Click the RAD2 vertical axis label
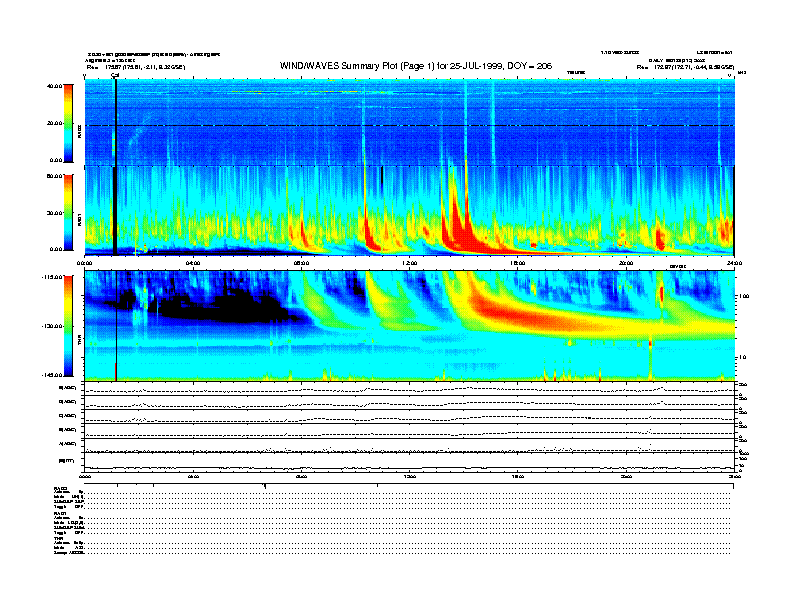792x612 pixels. coord(79,132)
